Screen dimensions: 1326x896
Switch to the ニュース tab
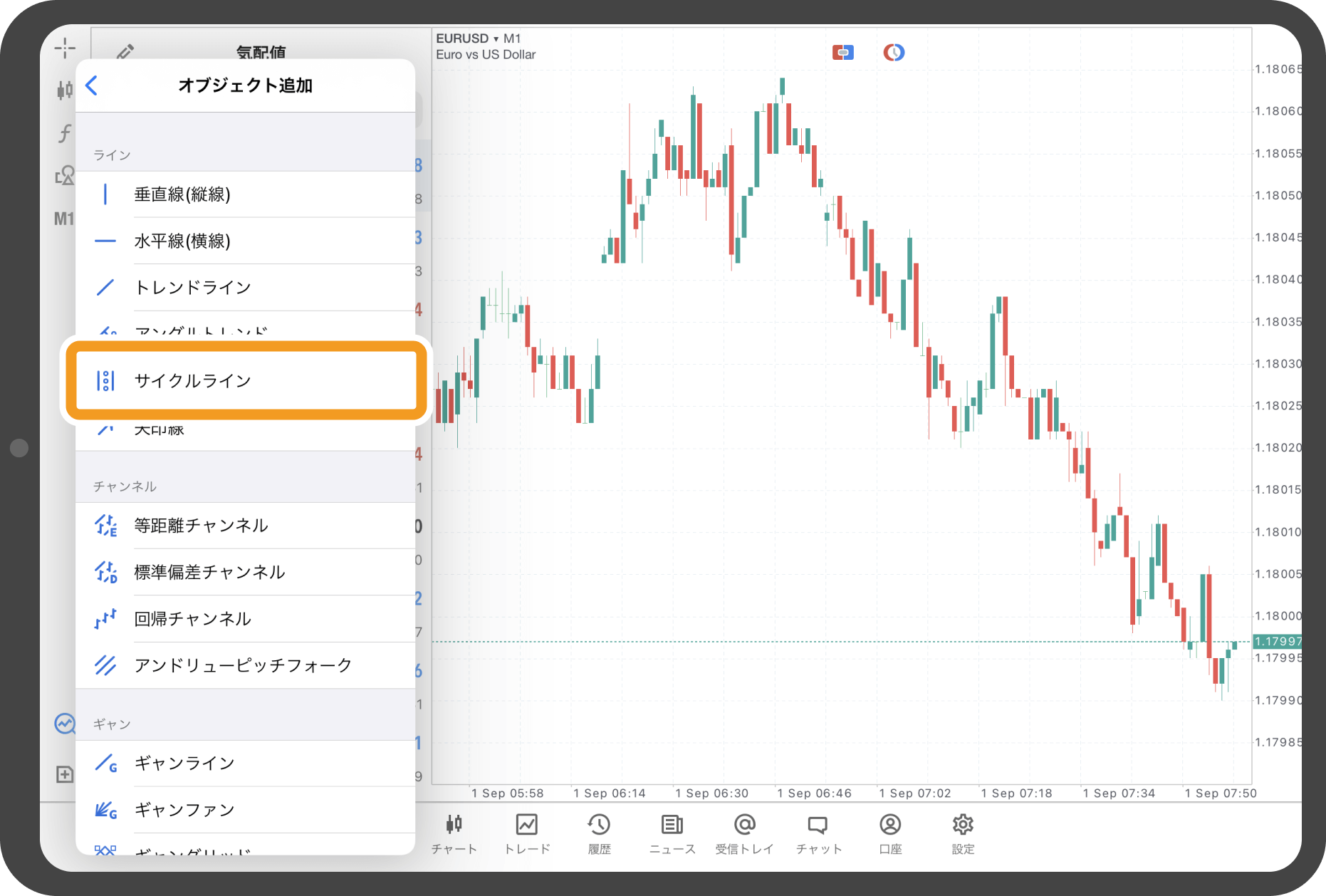(x=672, y=833)
